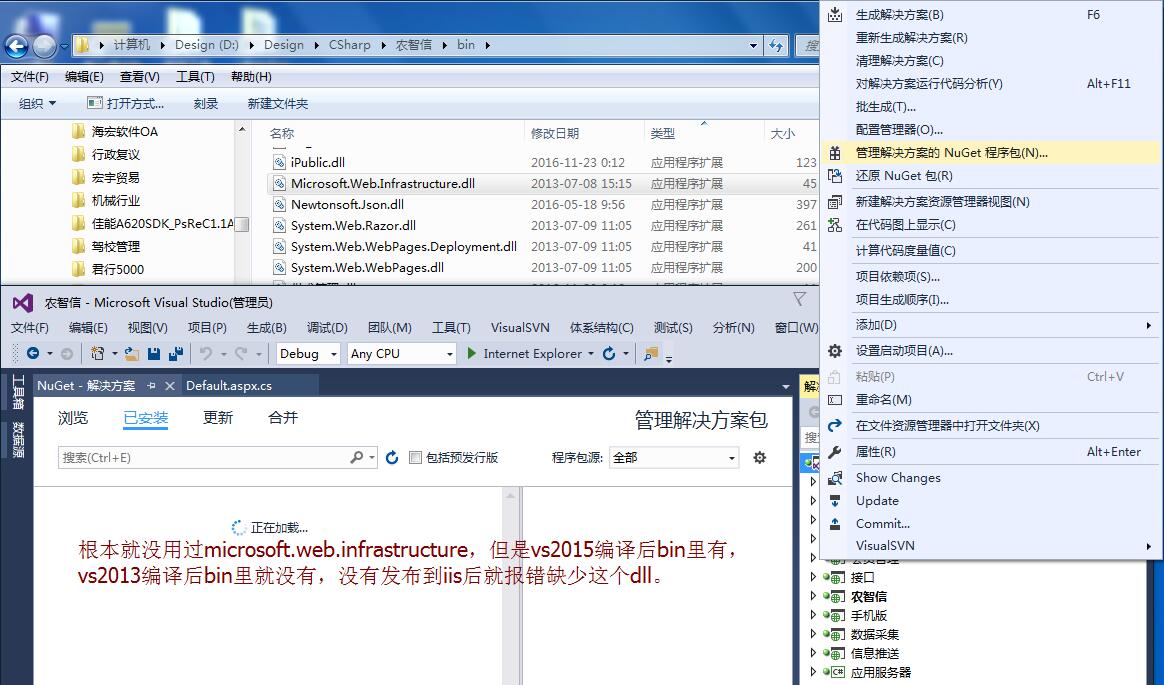
Task: Click the 数据源 side panel tab
Action: point(19,440)
